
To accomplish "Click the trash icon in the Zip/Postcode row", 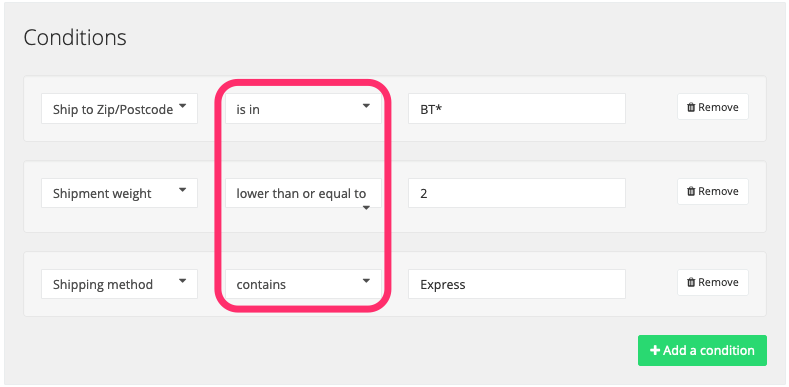I will point(691,107).
